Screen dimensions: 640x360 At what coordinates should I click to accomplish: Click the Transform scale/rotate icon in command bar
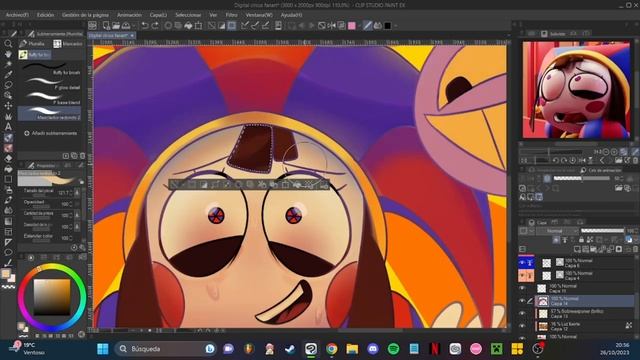click(x=198, y=26)
